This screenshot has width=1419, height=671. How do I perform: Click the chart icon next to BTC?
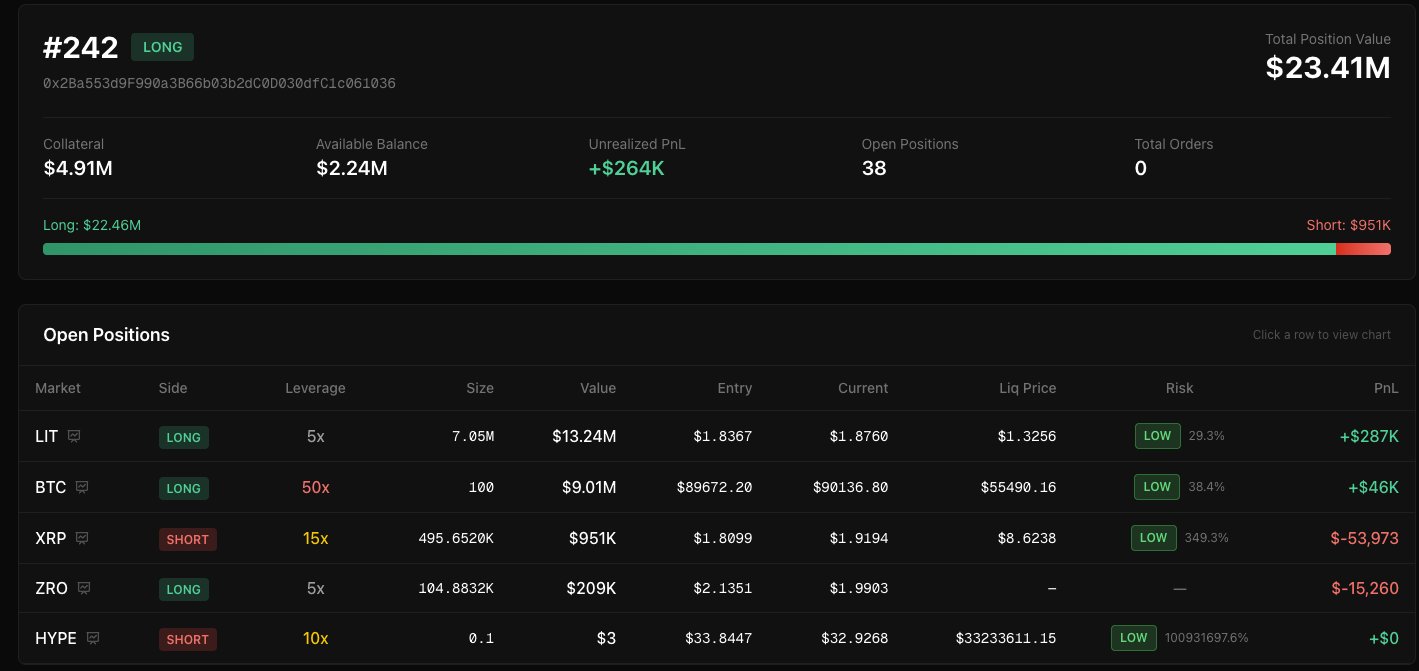[82, 487]
